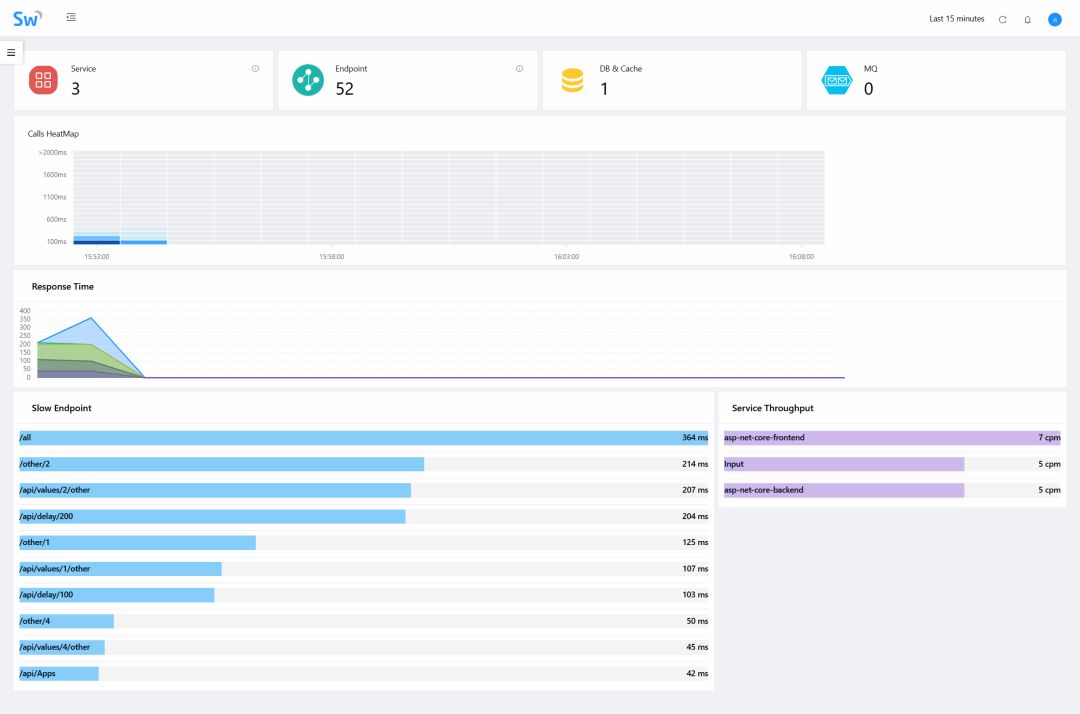Open the notifications bell
The image size is (1080, 714).
pyautogui.click(x=1027, y=19)
